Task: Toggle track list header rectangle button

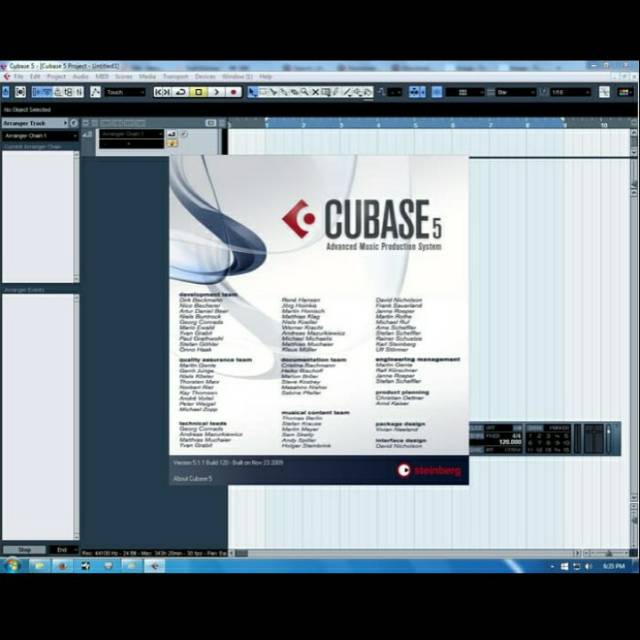Action: (211, 122)
